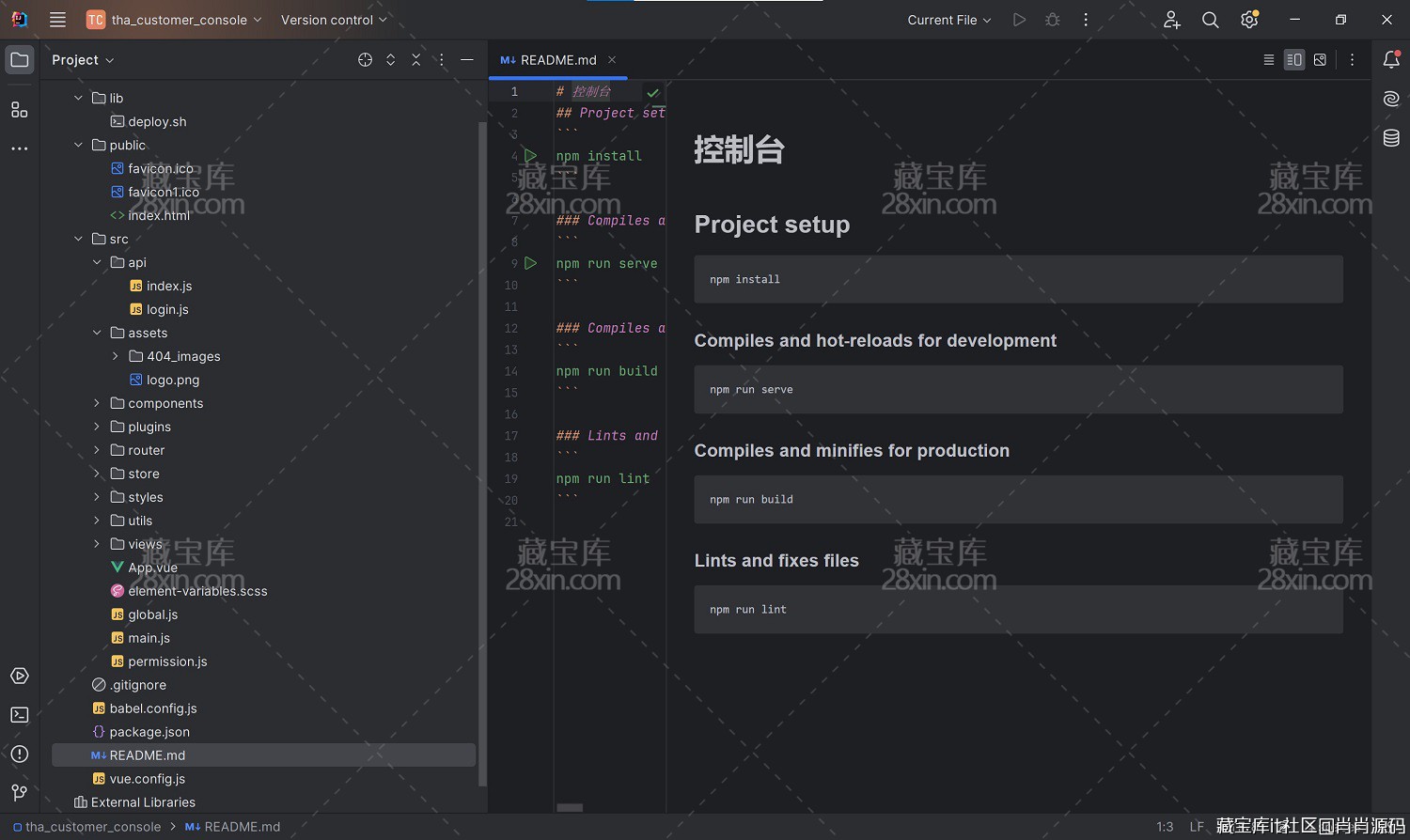Show more tool windows ellipsis
The height and width of the screenshot is (840, 1410).
pos(20,148)
